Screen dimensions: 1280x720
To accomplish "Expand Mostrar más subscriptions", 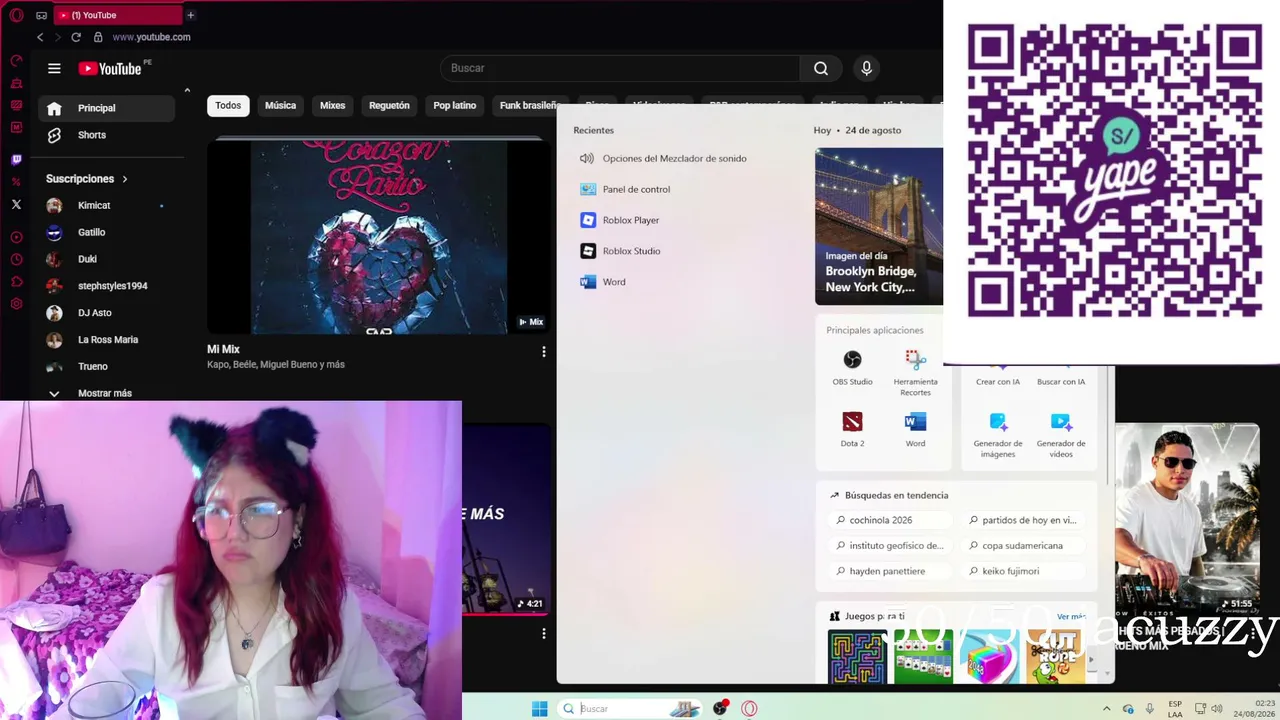I will tap(91, 393).
